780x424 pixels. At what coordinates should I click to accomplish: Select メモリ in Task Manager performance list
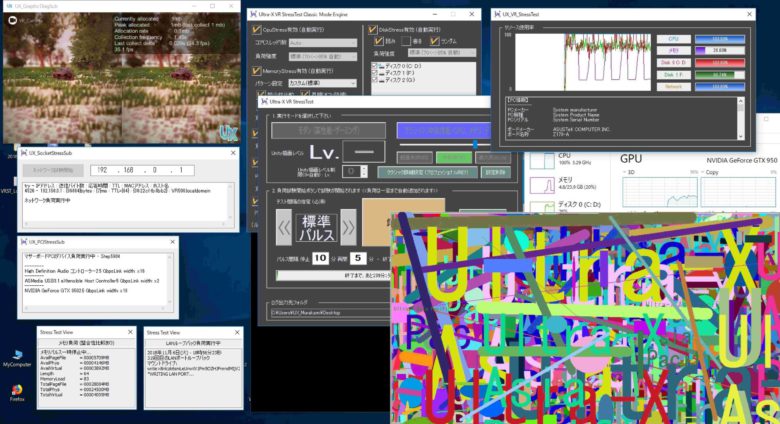tap(568, 184)
